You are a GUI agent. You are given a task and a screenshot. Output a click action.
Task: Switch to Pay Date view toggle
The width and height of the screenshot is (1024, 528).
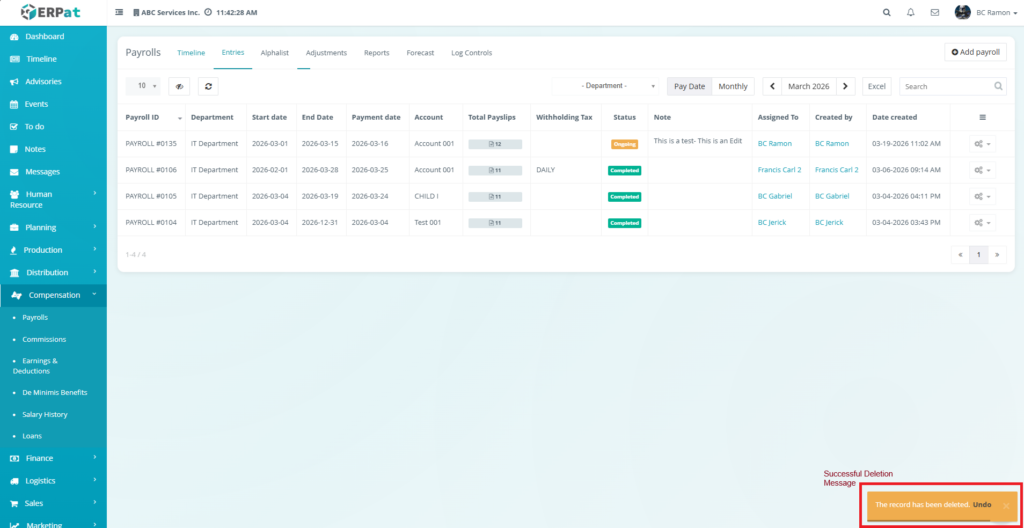[689, 87]
